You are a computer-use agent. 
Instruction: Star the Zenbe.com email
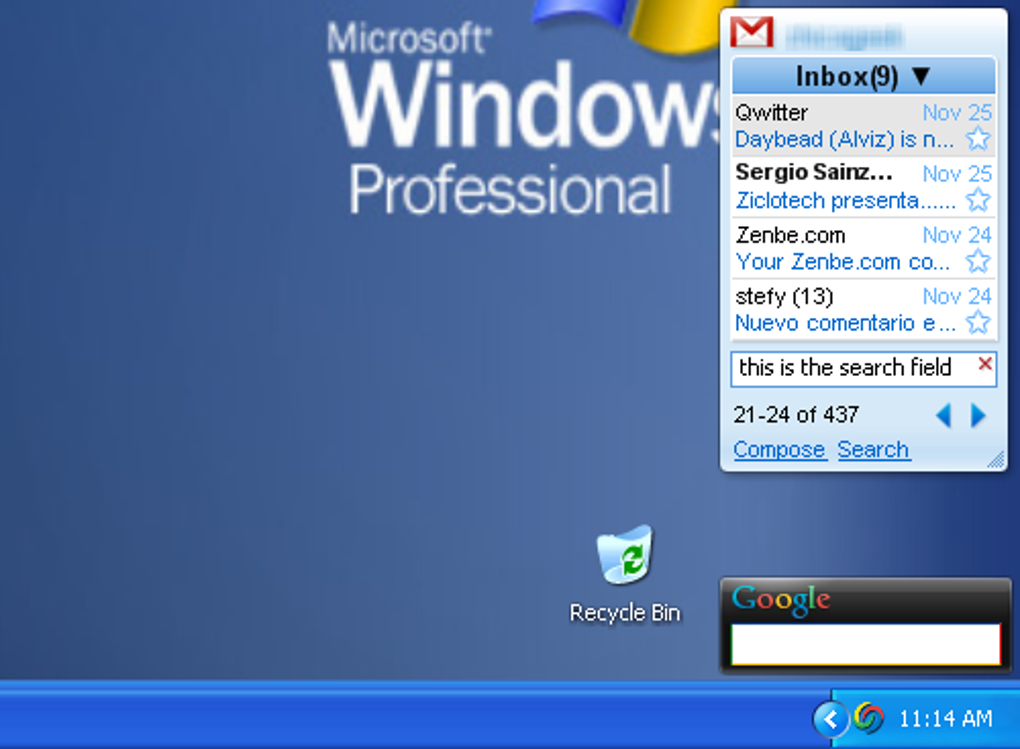click(978, 261)
